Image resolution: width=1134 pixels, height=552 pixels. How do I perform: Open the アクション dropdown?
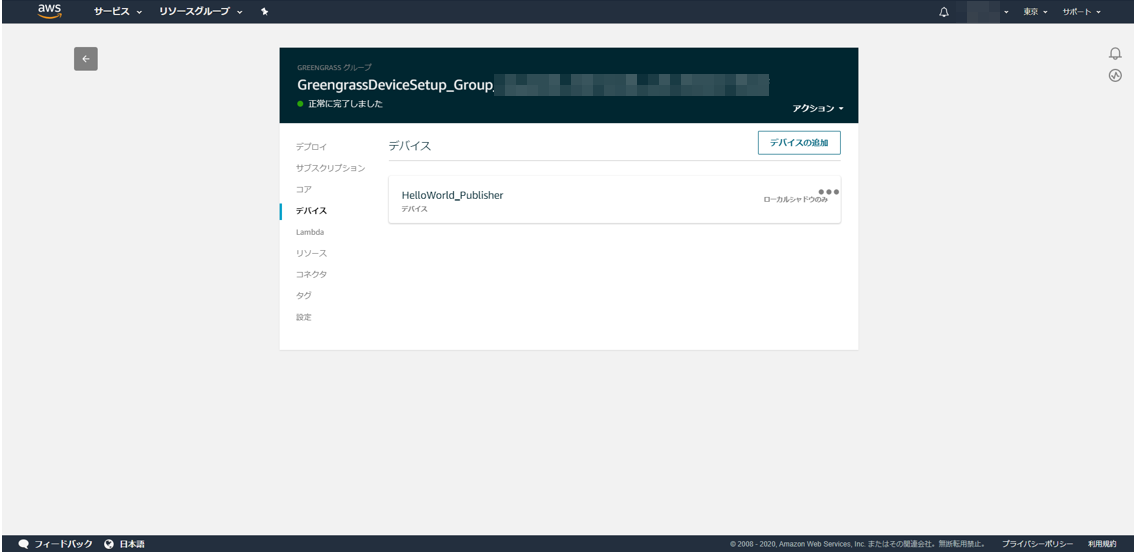pos(818,109)
